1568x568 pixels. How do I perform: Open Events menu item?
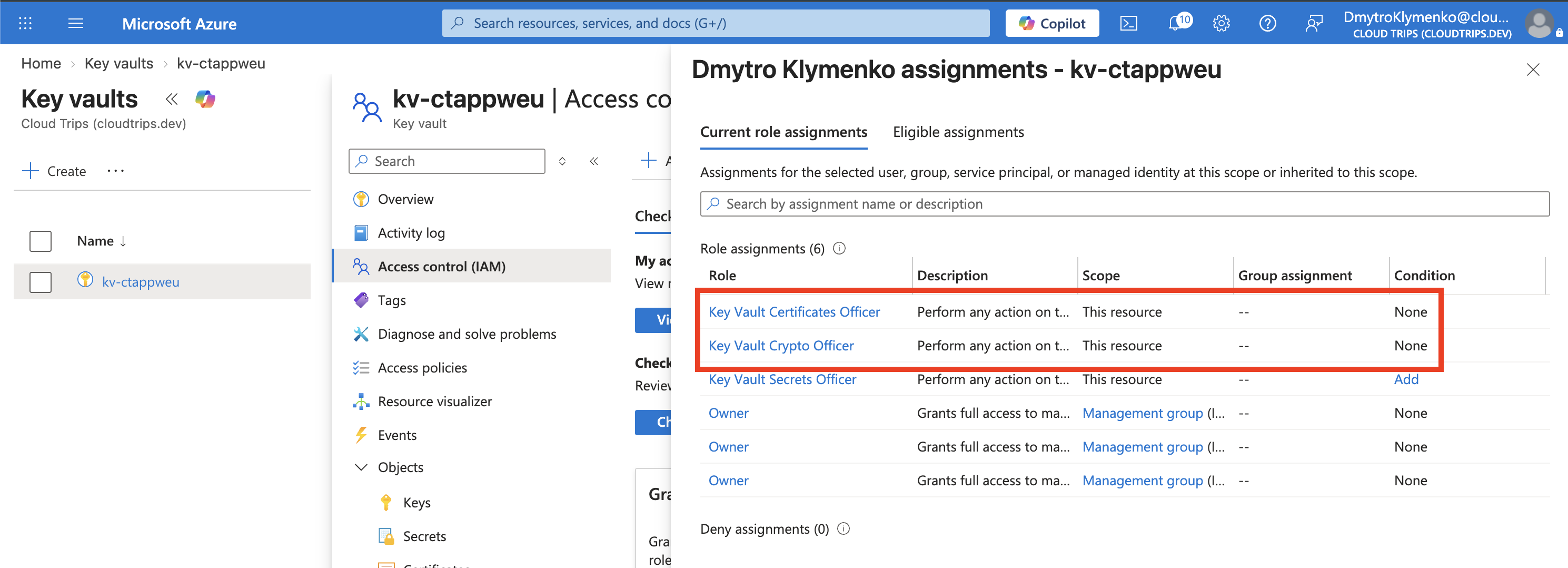click(397, 435)
